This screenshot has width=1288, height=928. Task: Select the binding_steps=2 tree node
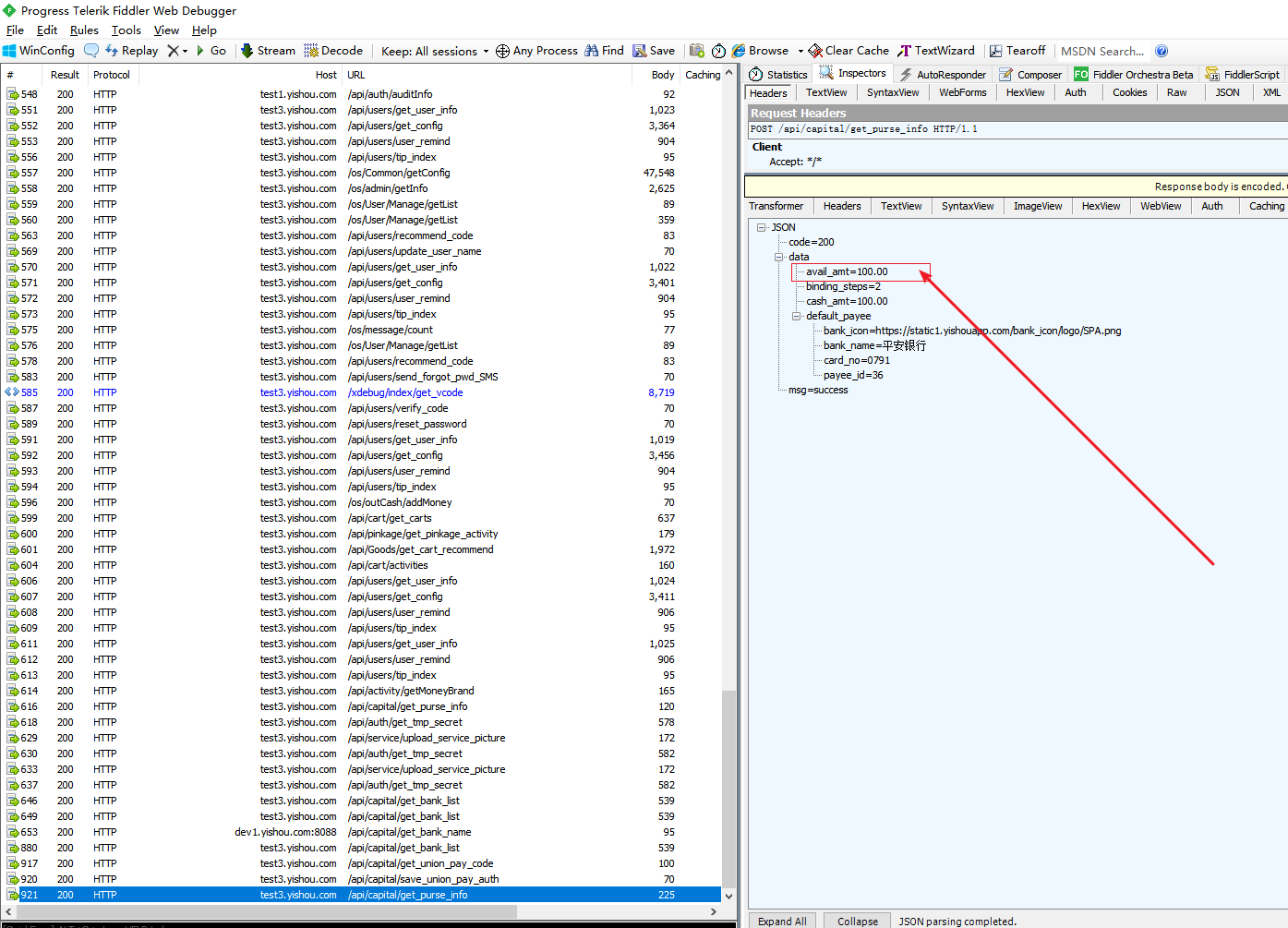point(843,286)
